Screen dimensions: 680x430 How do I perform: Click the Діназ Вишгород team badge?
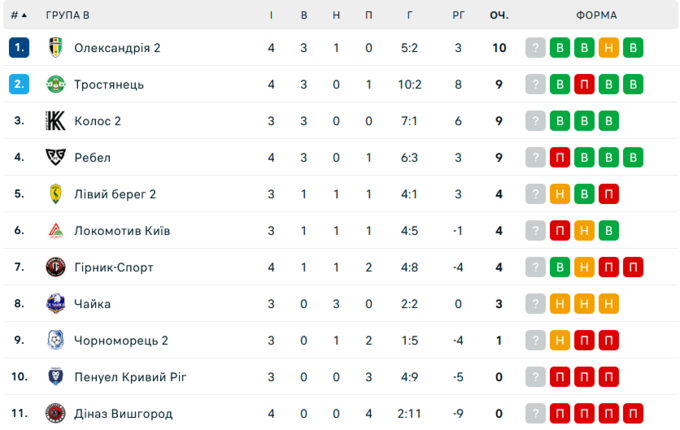coord(55,413)
